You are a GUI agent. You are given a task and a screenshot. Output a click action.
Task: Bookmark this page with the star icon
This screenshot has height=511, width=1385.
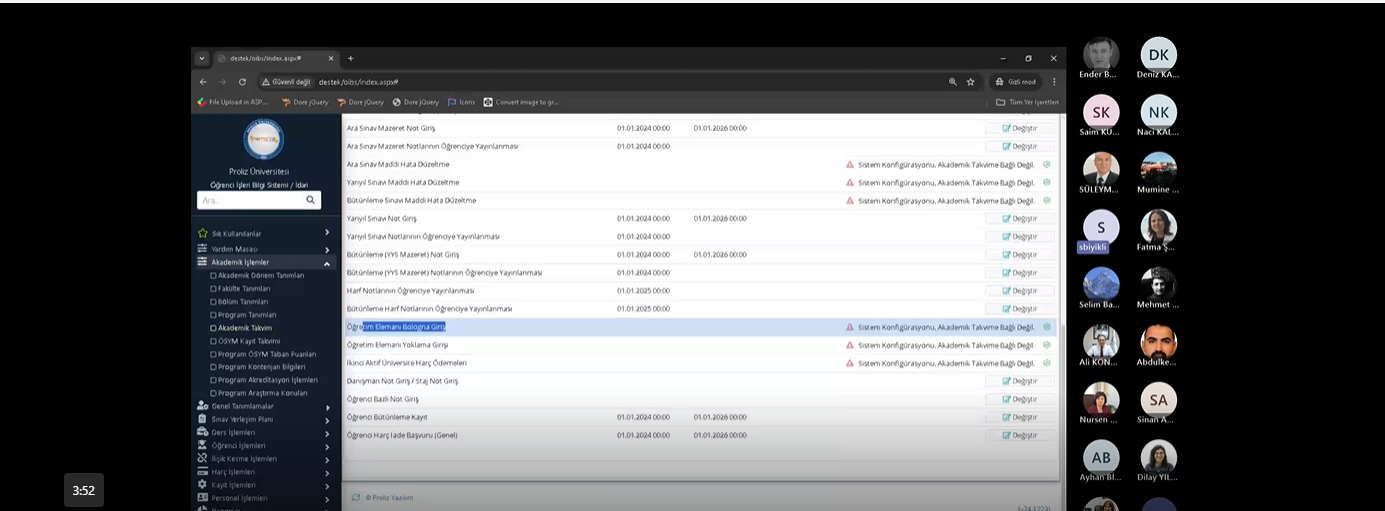(x=970, y=82)
